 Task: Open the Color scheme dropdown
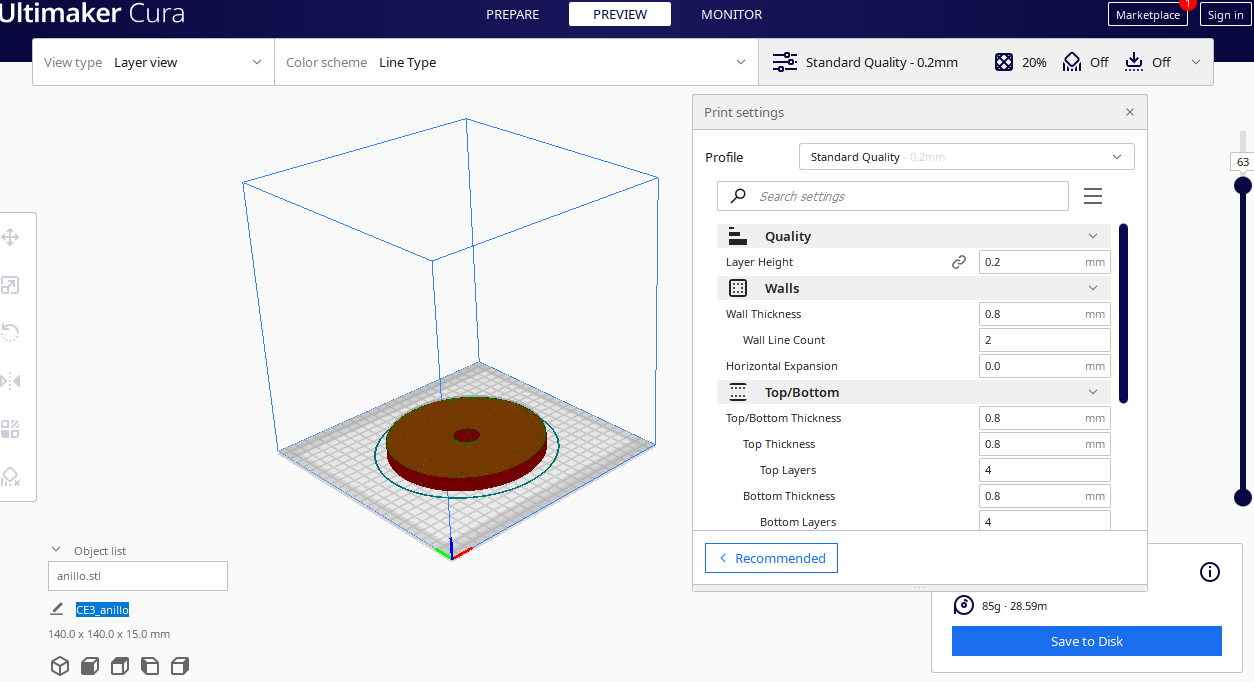click(516, 62)
